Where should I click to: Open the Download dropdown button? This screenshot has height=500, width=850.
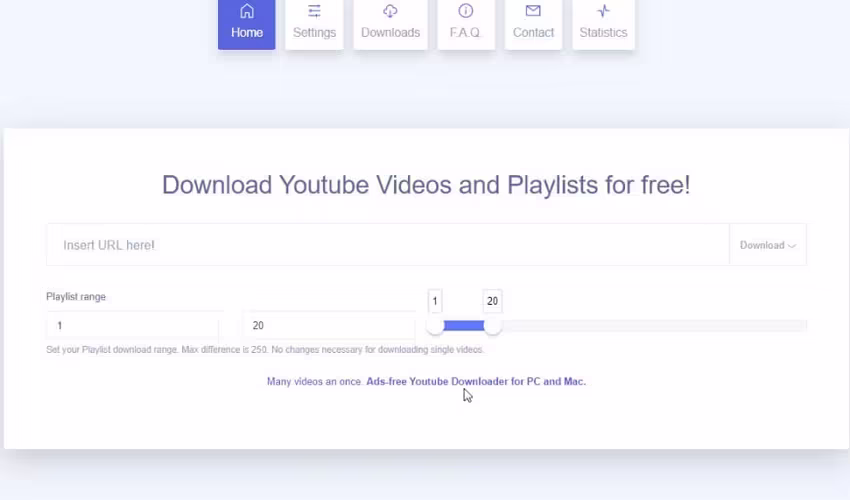pos(768,245)
